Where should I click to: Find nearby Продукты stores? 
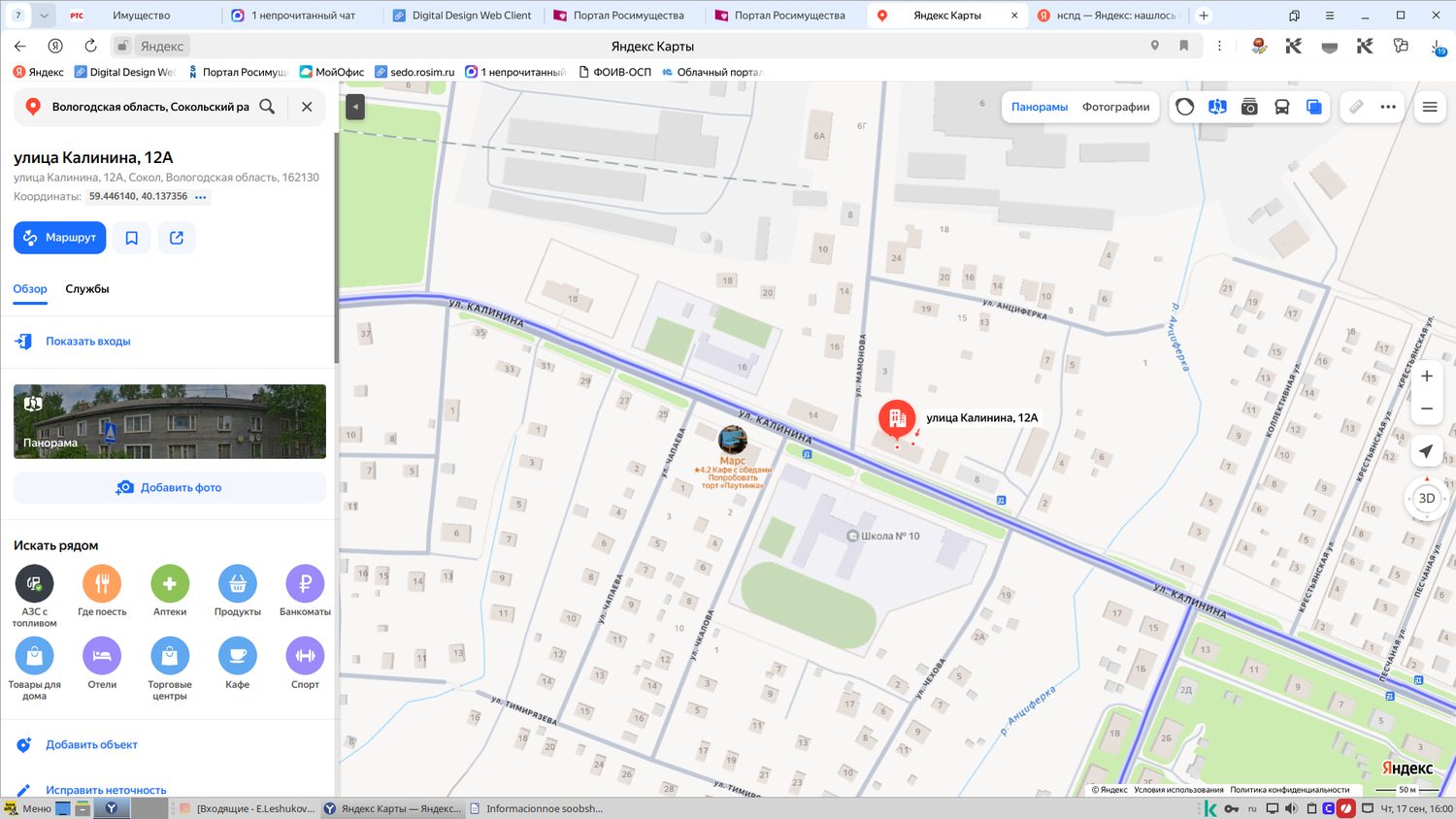(x=238, y=590)
